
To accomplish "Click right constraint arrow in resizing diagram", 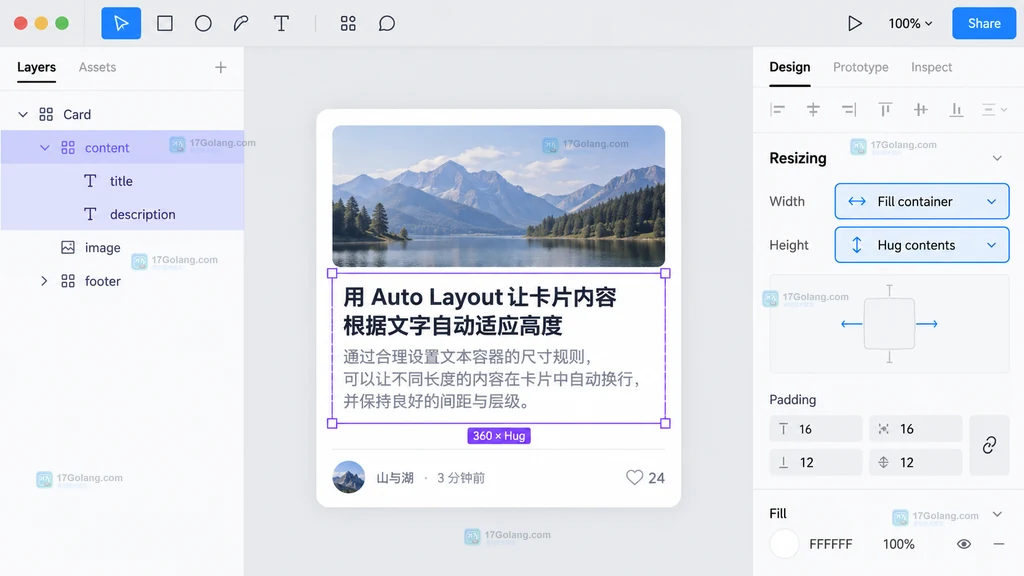I will (x=927, y=324).
